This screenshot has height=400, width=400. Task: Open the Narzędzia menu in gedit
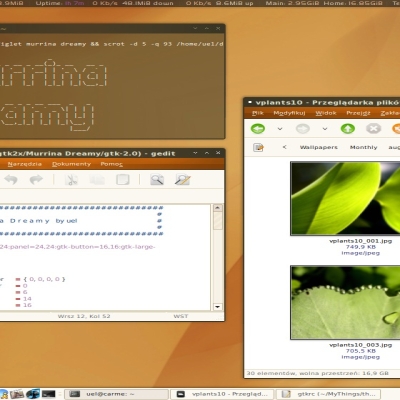click(25, 164)
